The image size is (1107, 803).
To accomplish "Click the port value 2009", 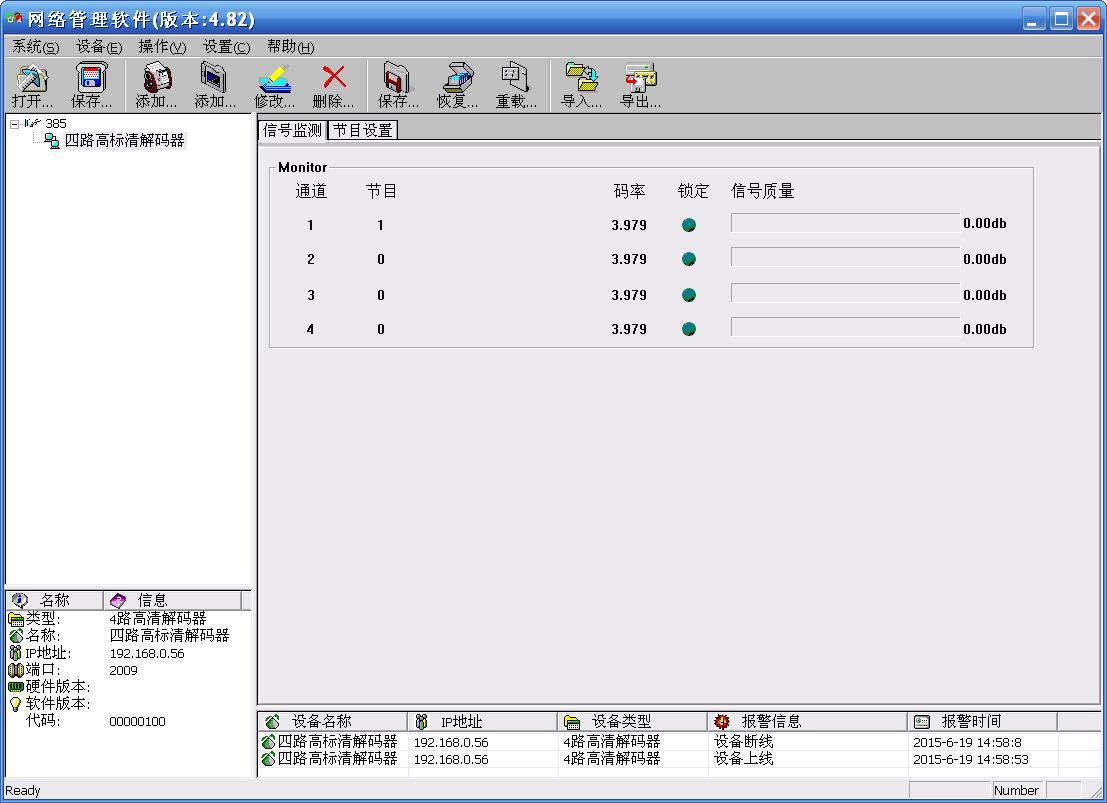I will pyautogui.click(x=124, y=671).
